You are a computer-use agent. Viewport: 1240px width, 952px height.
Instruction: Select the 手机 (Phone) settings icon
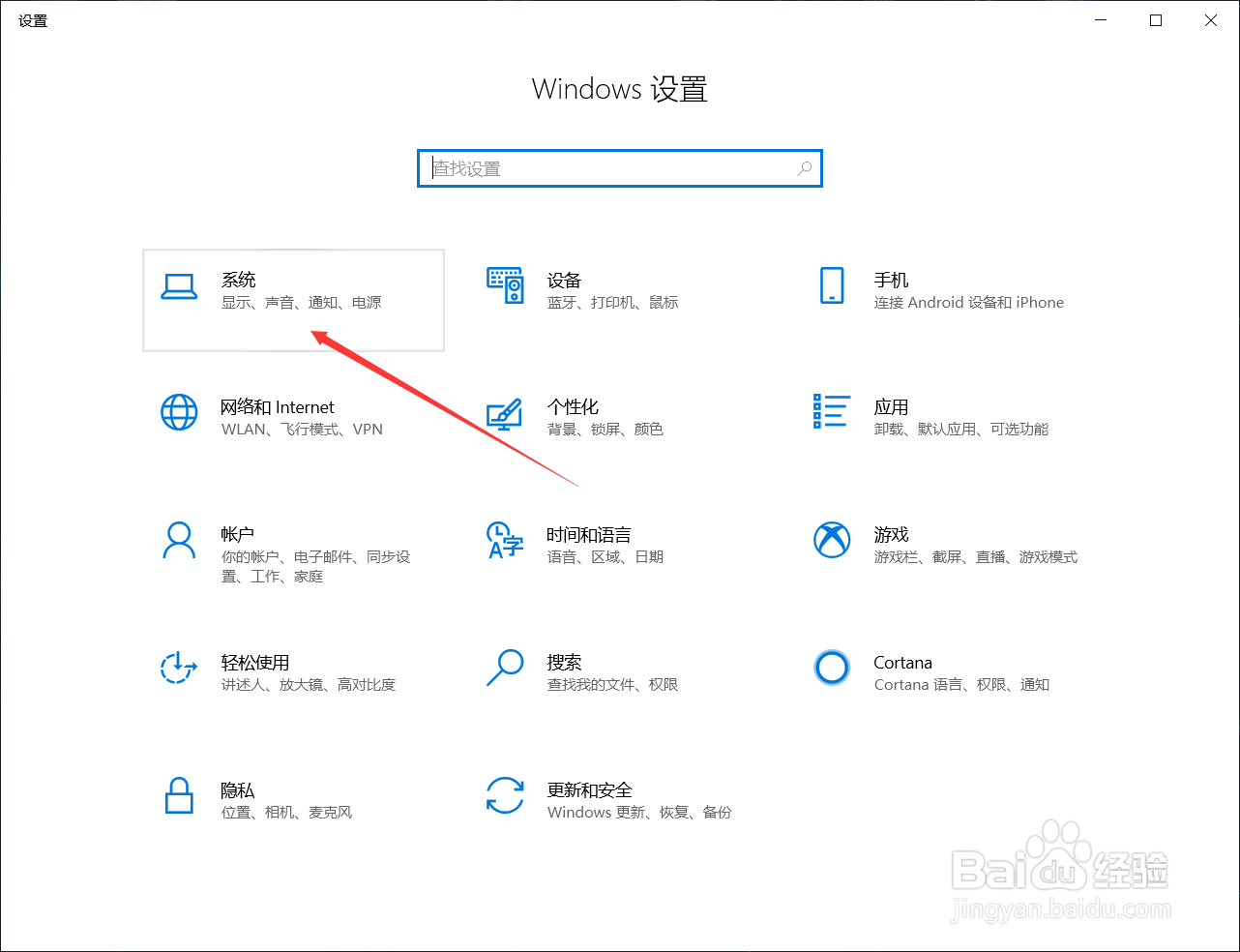tap(832, 286)
